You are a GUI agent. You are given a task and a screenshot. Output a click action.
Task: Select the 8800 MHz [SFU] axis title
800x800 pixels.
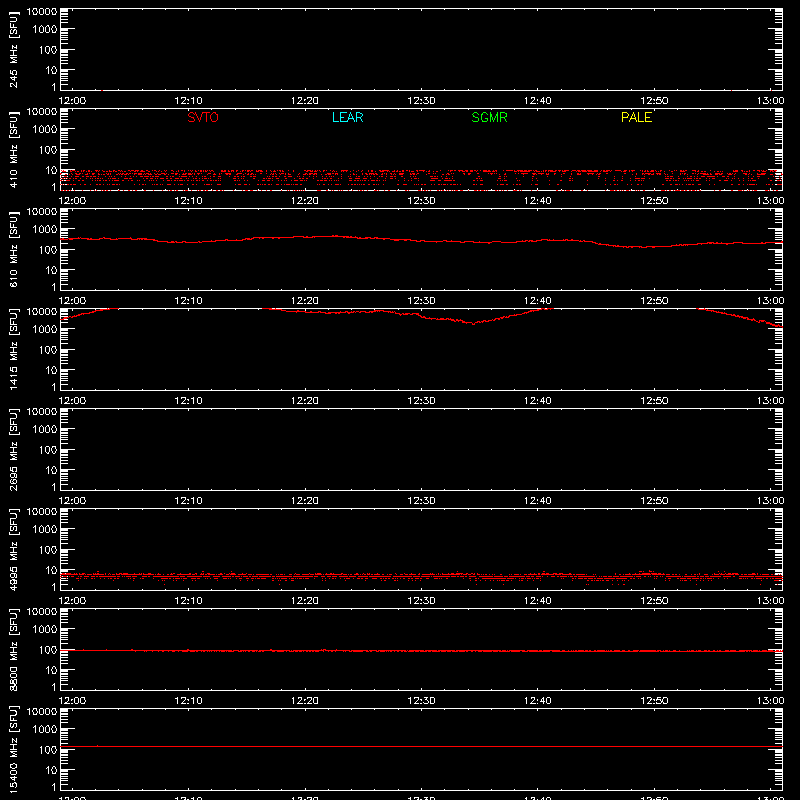[x=14, y=649]
